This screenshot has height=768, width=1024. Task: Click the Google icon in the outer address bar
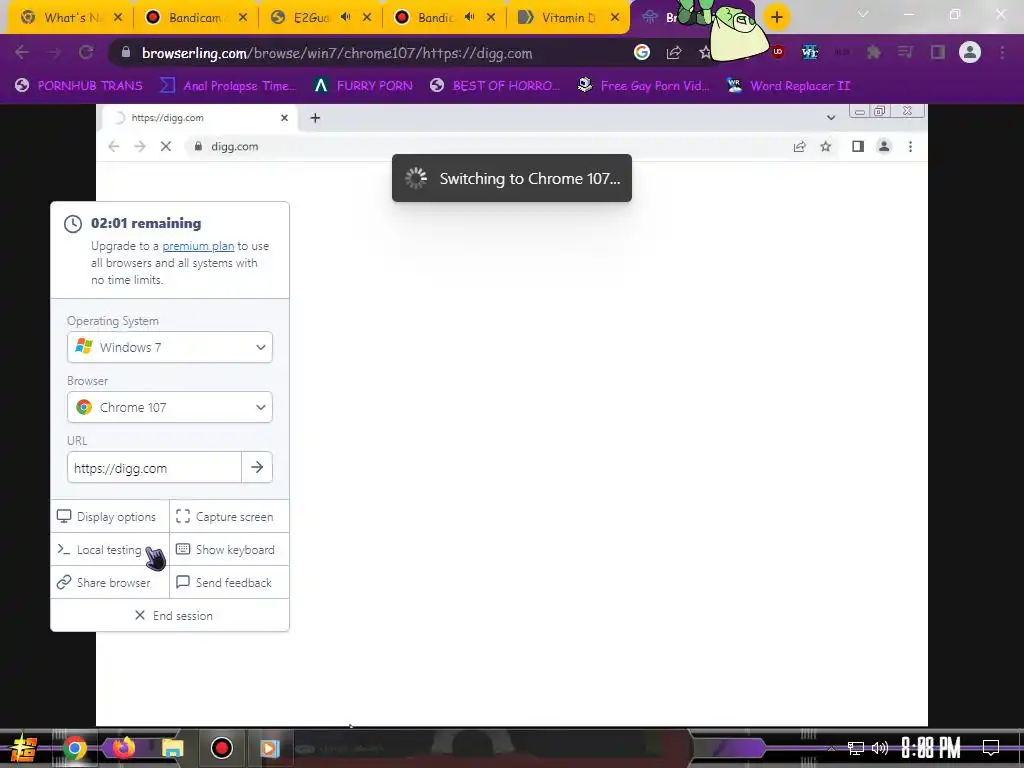point(642,52)
